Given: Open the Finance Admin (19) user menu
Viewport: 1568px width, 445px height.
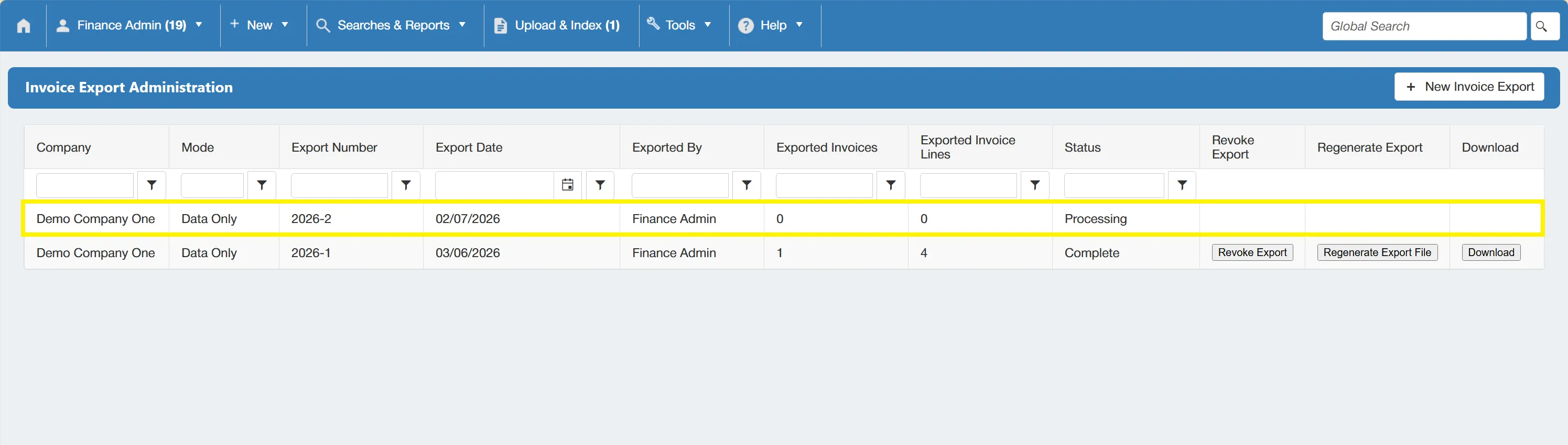Looking at the screenshot, I should pyautogui.click(x=129, y=26).
